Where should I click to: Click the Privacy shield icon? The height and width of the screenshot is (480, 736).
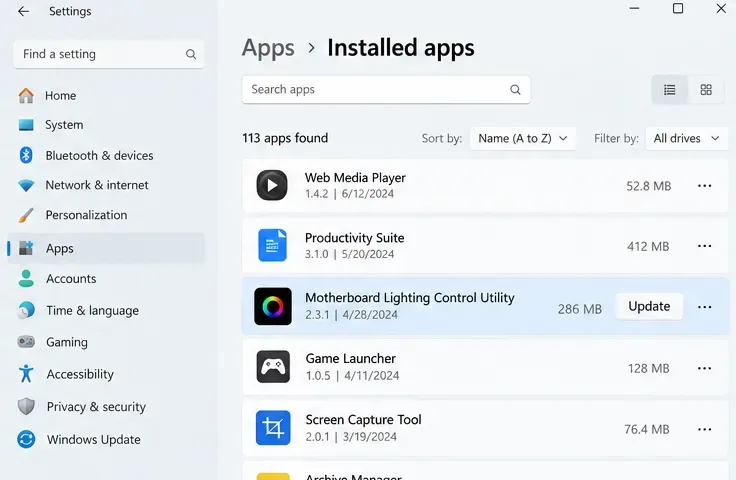[x=26, y=406]
